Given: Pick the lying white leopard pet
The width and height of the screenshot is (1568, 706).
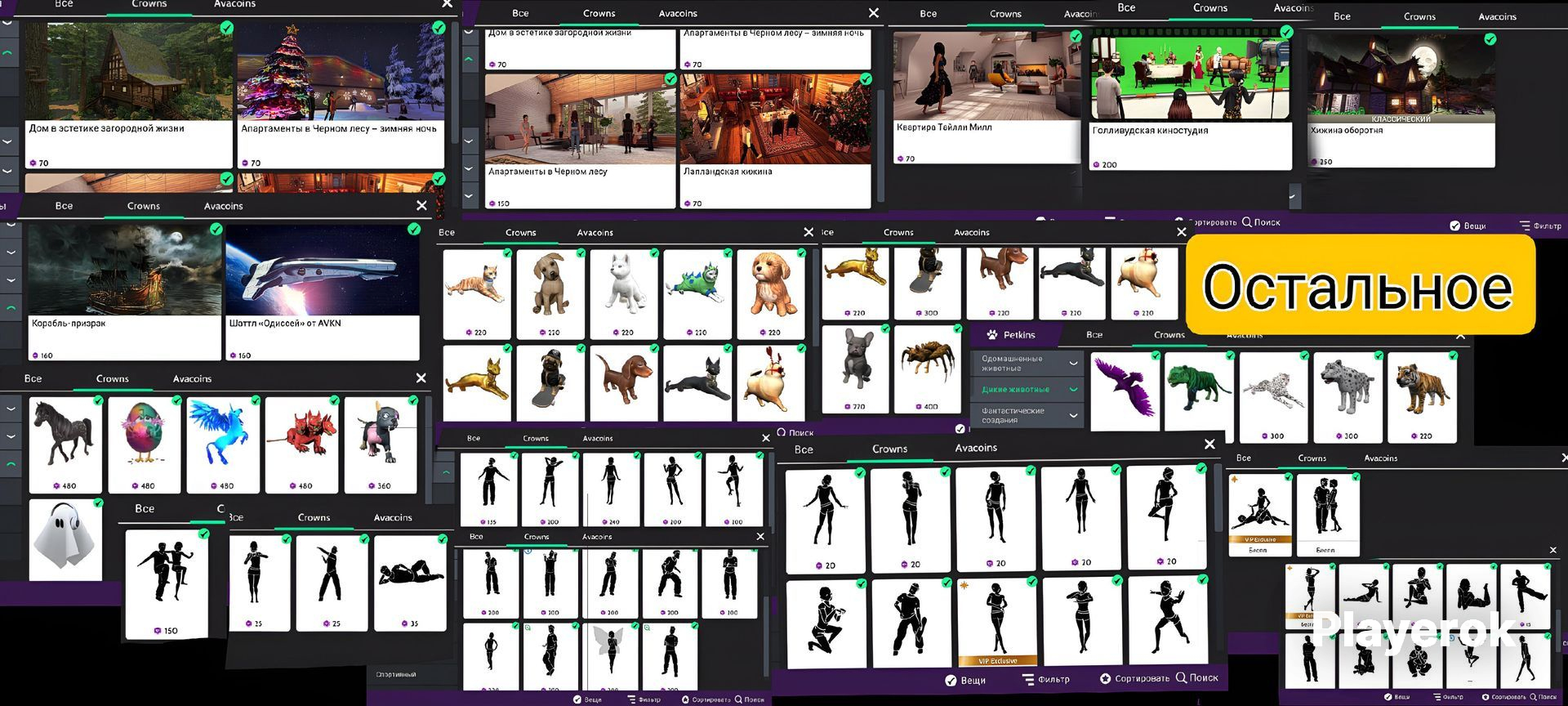Looking at the screenshot, I should pyautogui.click(x=1274, y=397).
